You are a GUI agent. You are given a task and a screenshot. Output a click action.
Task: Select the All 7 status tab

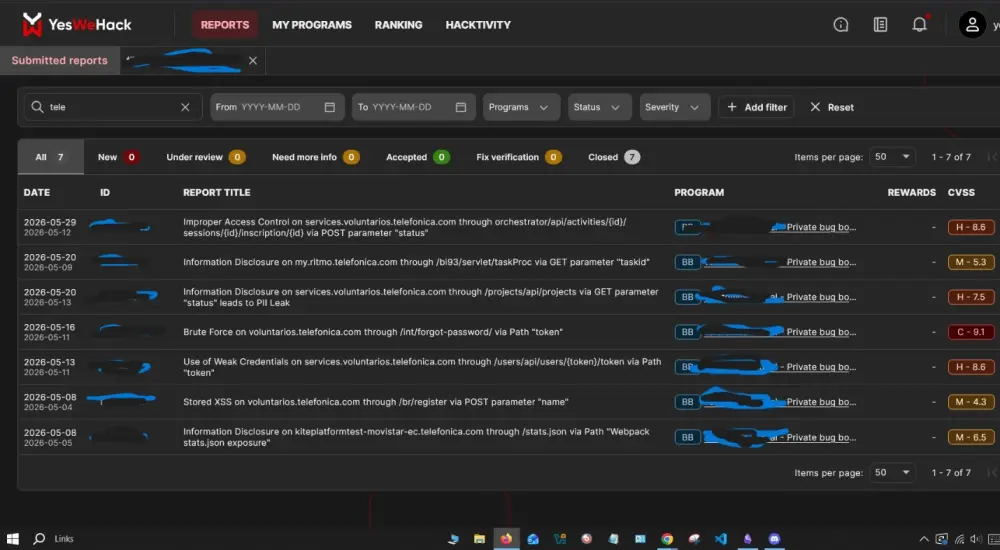click(x=50, y=157)
